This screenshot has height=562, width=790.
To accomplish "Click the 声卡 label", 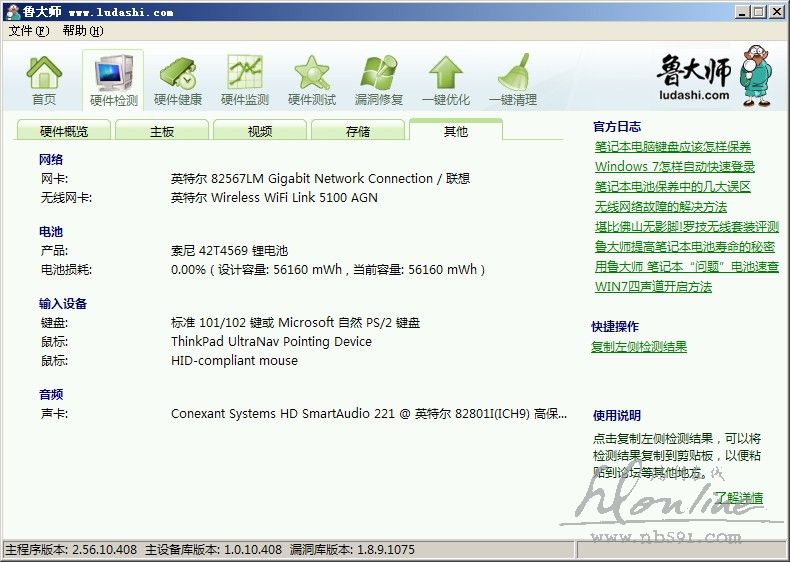I will [54, 414].
